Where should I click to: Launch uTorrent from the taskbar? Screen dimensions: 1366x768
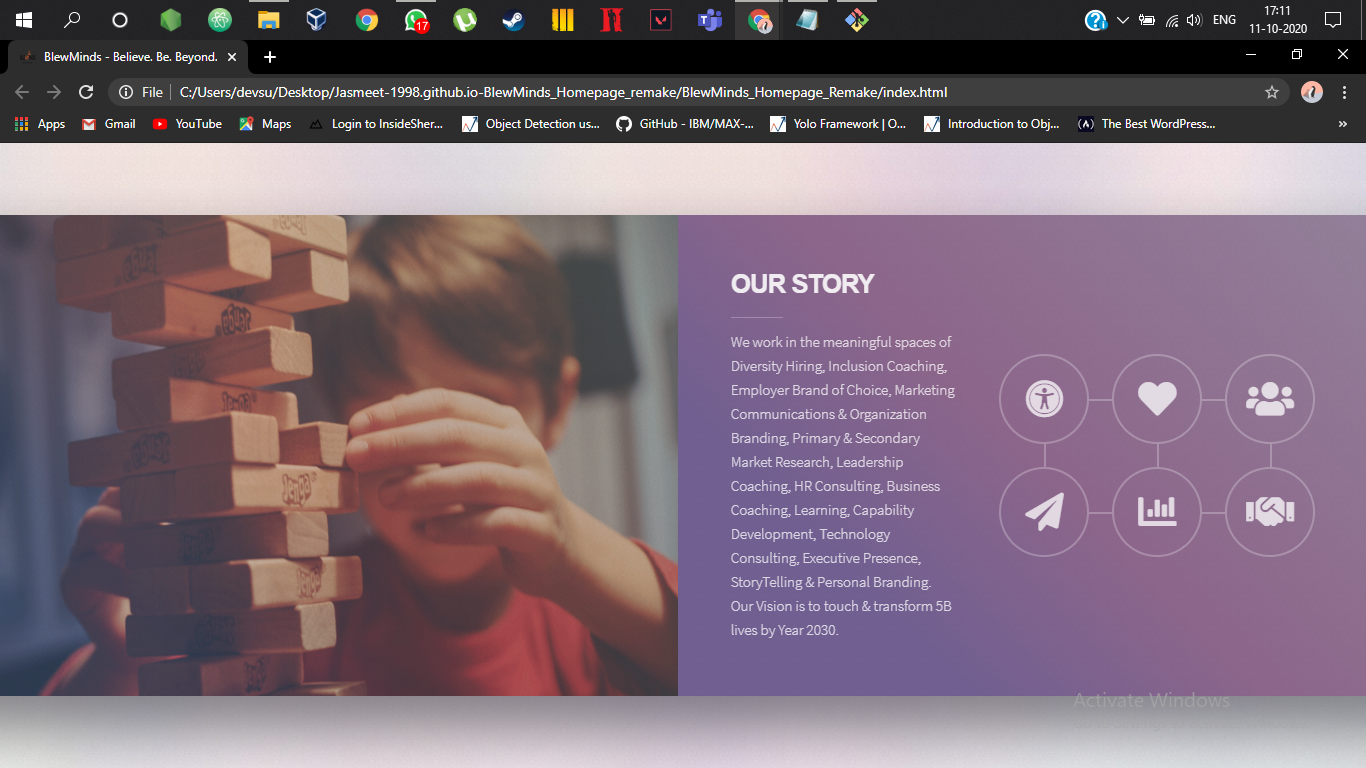[464, 20]
